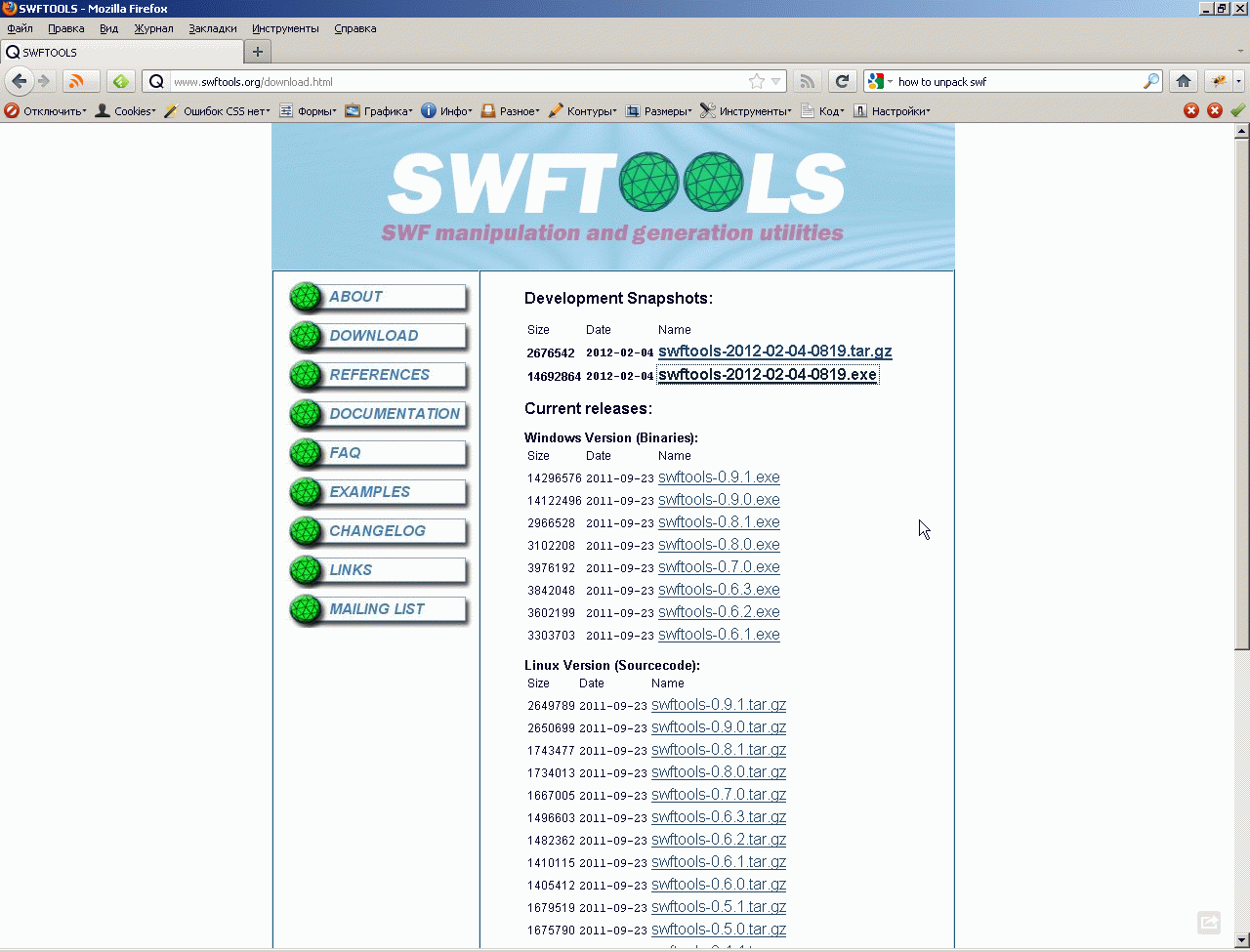Open the Отключить dropdown
1250x952 pixels.
tap(46, 111)
